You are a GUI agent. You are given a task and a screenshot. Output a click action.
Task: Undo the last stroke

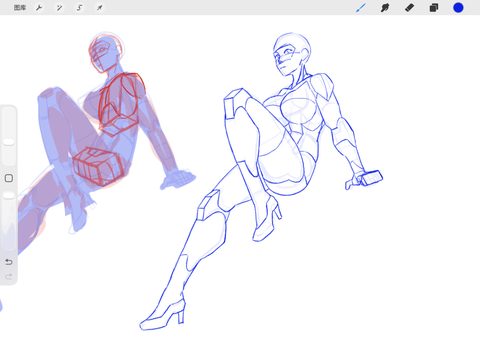pyautogui.click(x=9, y=262)
